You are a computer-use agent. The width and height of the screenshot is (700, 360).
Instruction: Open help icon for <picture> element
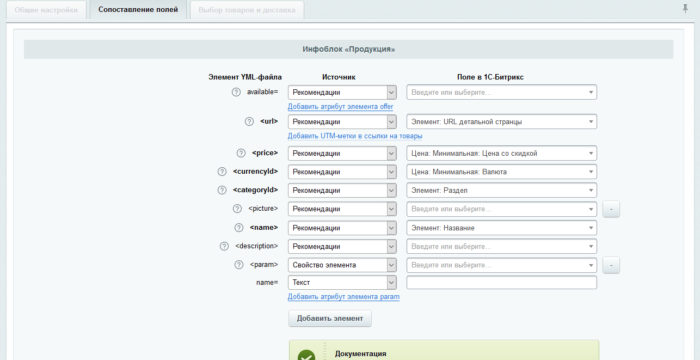[x=237, y=209]
